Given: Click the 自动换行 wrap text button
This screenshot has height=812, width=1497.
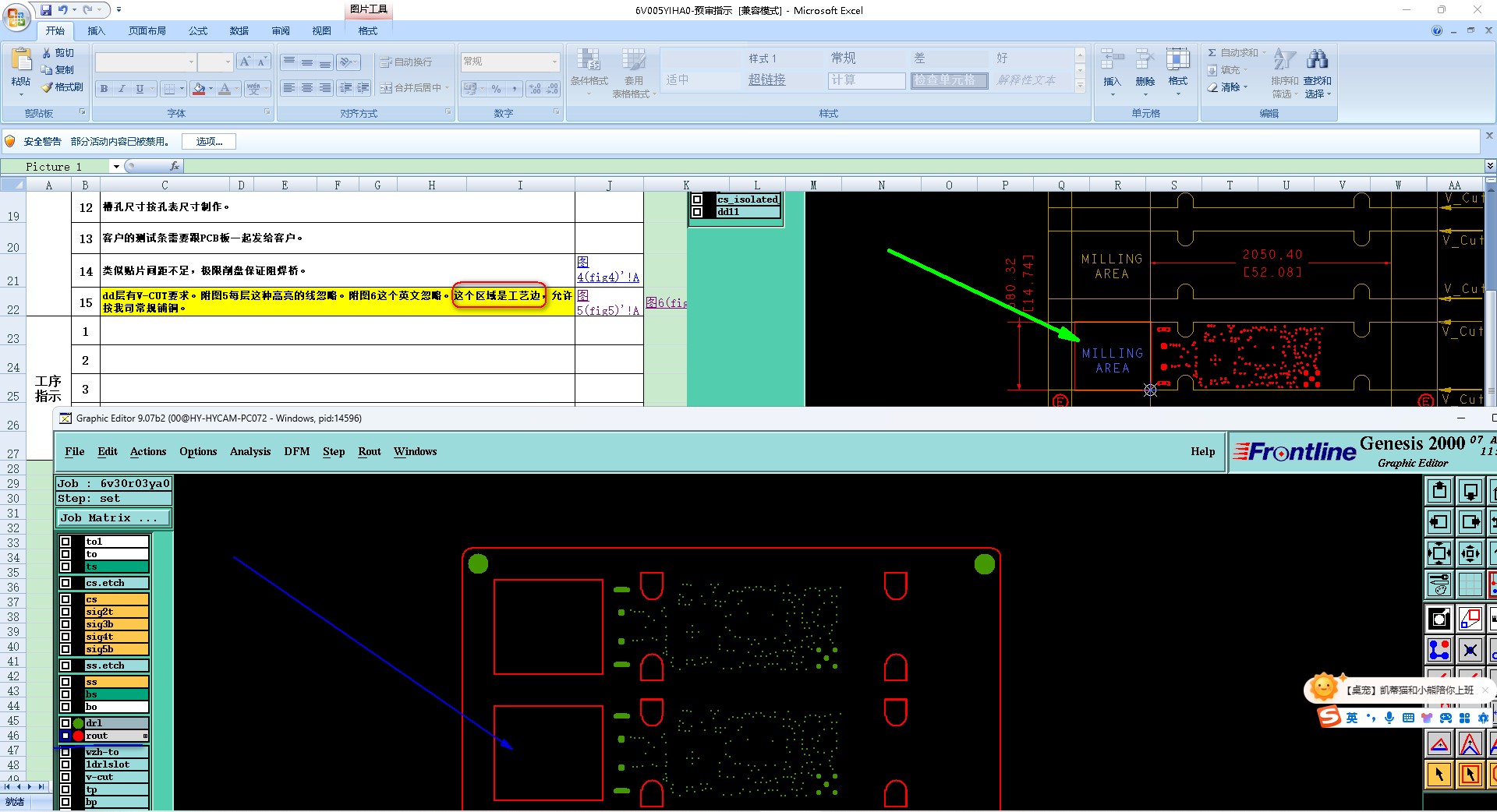Looking at the screenshot, I should [405, 62].
